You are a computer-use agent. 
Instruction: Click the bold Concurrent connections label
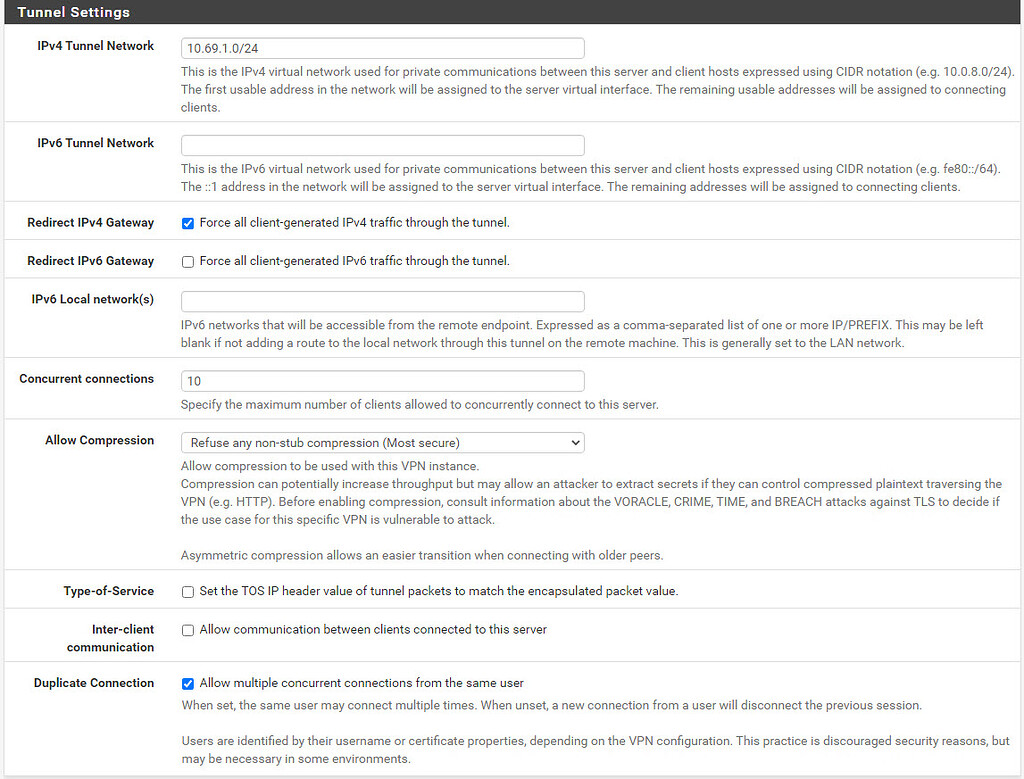point(85,378)
